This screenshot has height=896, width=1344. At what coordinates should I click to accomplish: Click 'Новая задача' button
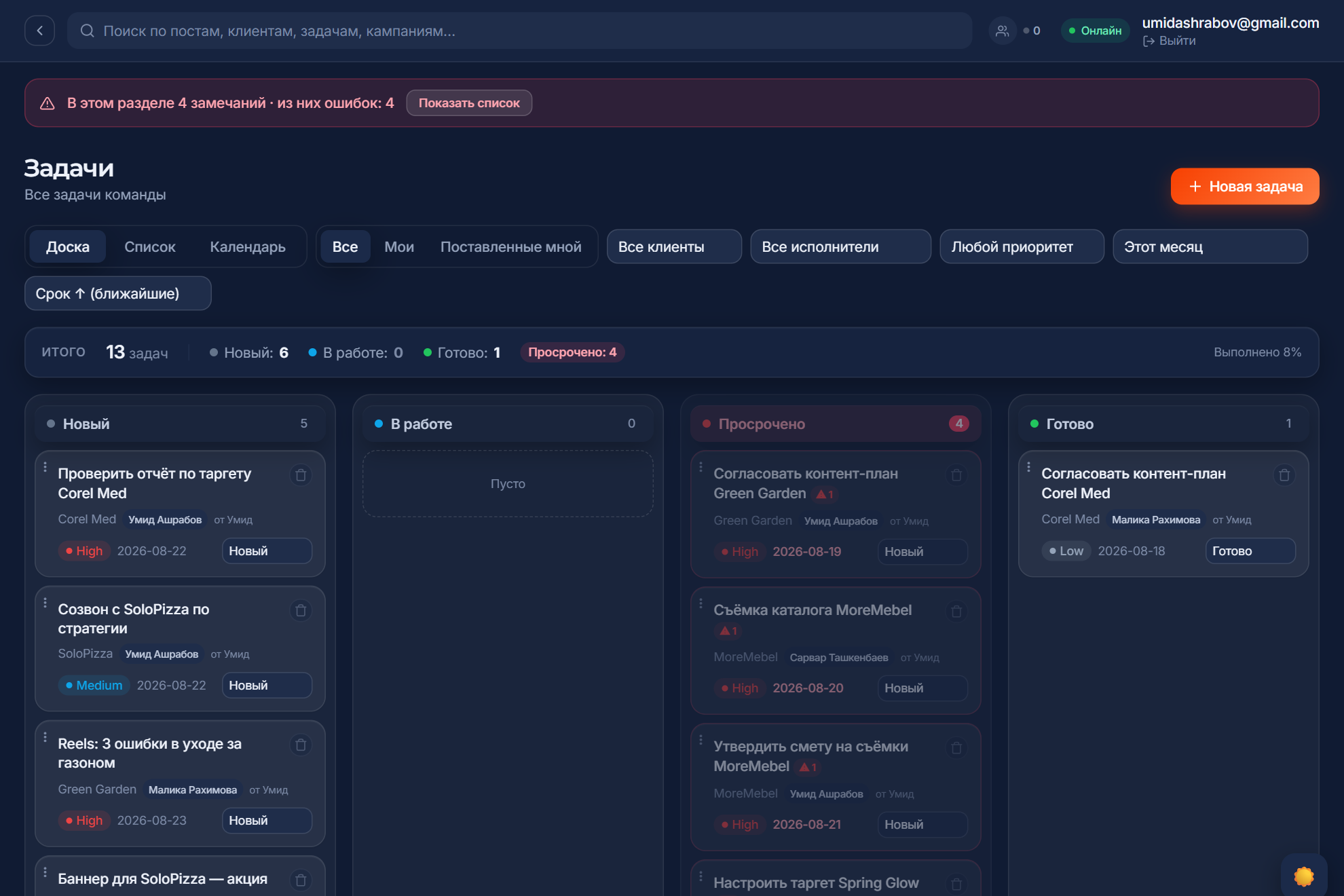point(1245,186)
